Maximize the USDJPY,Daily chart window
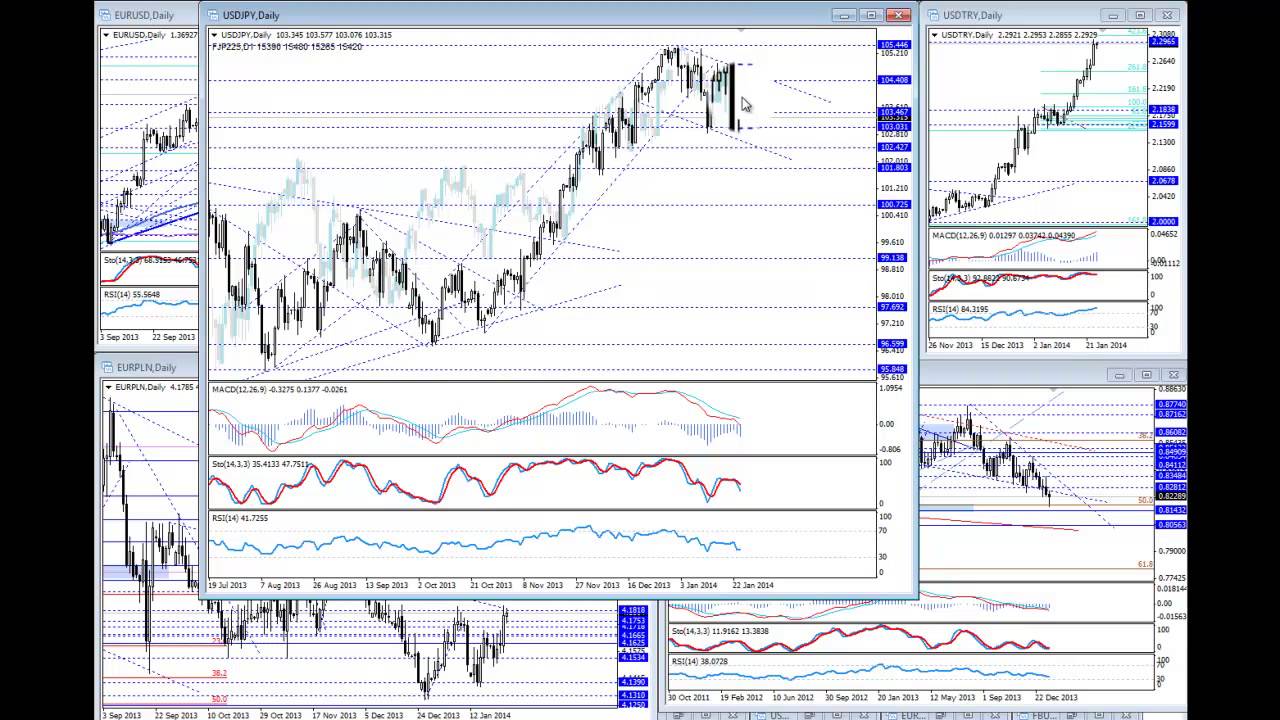The width and height of the screenshot is (1280, 720). click(x=871, y=15)
